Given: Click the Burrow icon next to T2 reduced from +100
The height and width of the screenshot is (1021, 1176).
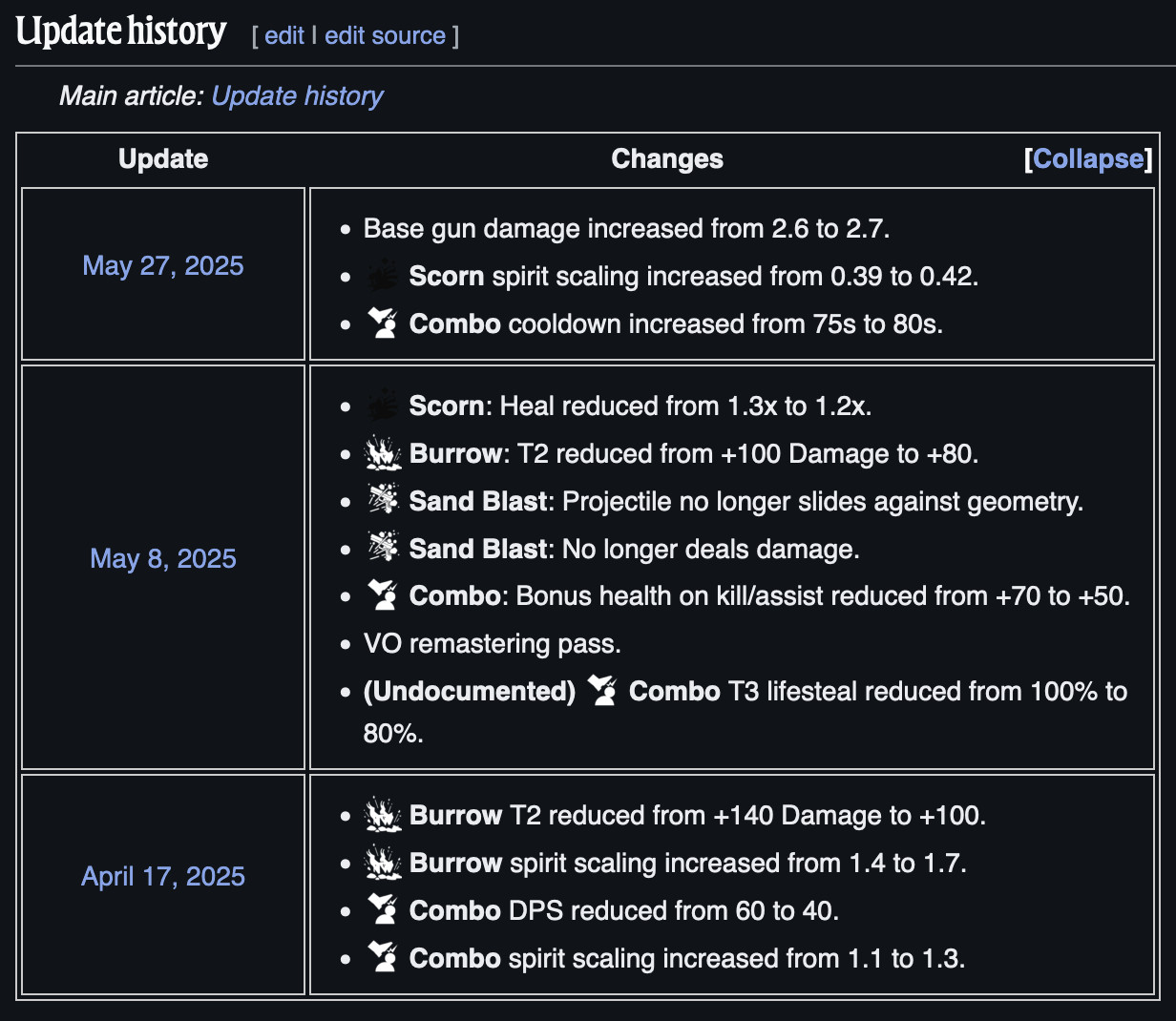Looking at the screenshot, I should click(383, 453).
